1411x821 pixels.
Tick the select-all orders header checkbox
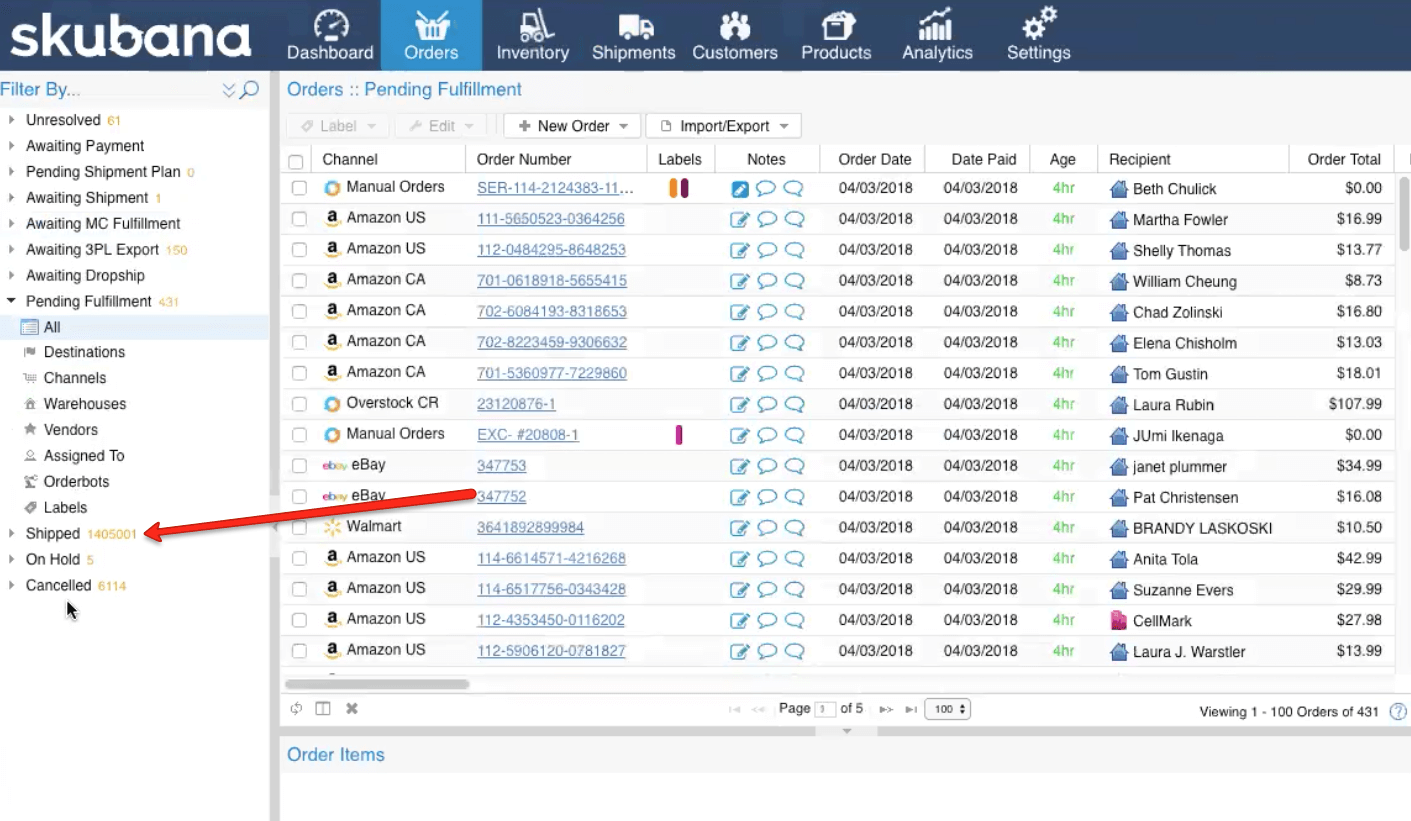(x=296, y=161)
